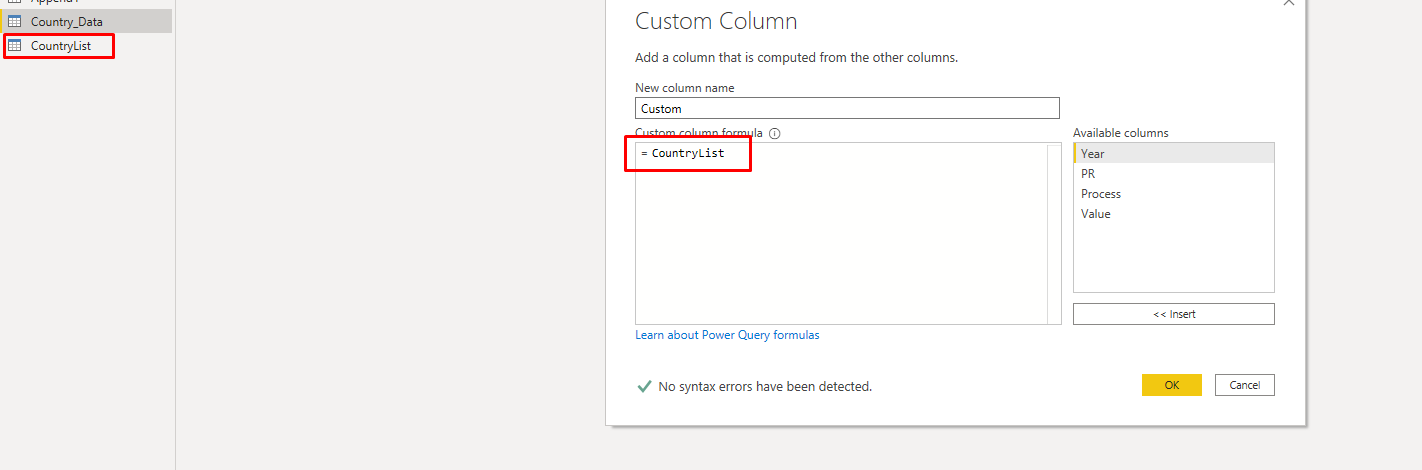Screen dimensions: 1422x470
Task: Click the formula box vertical scrollbar
Action: point(1054,233)
